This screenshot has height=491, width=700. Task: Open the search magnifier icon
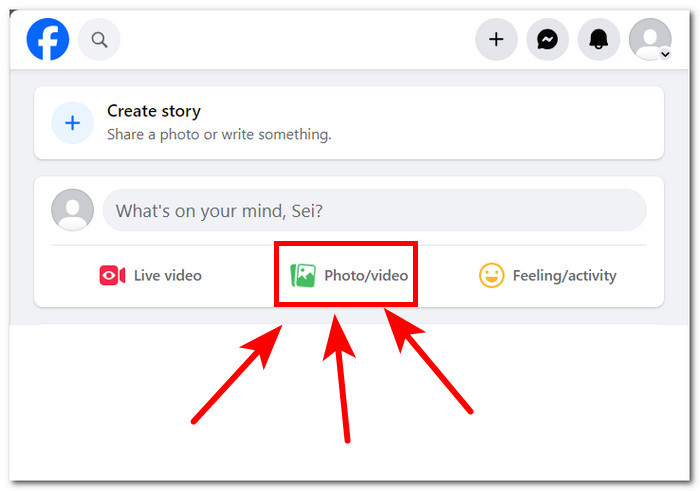click(99, 40)
